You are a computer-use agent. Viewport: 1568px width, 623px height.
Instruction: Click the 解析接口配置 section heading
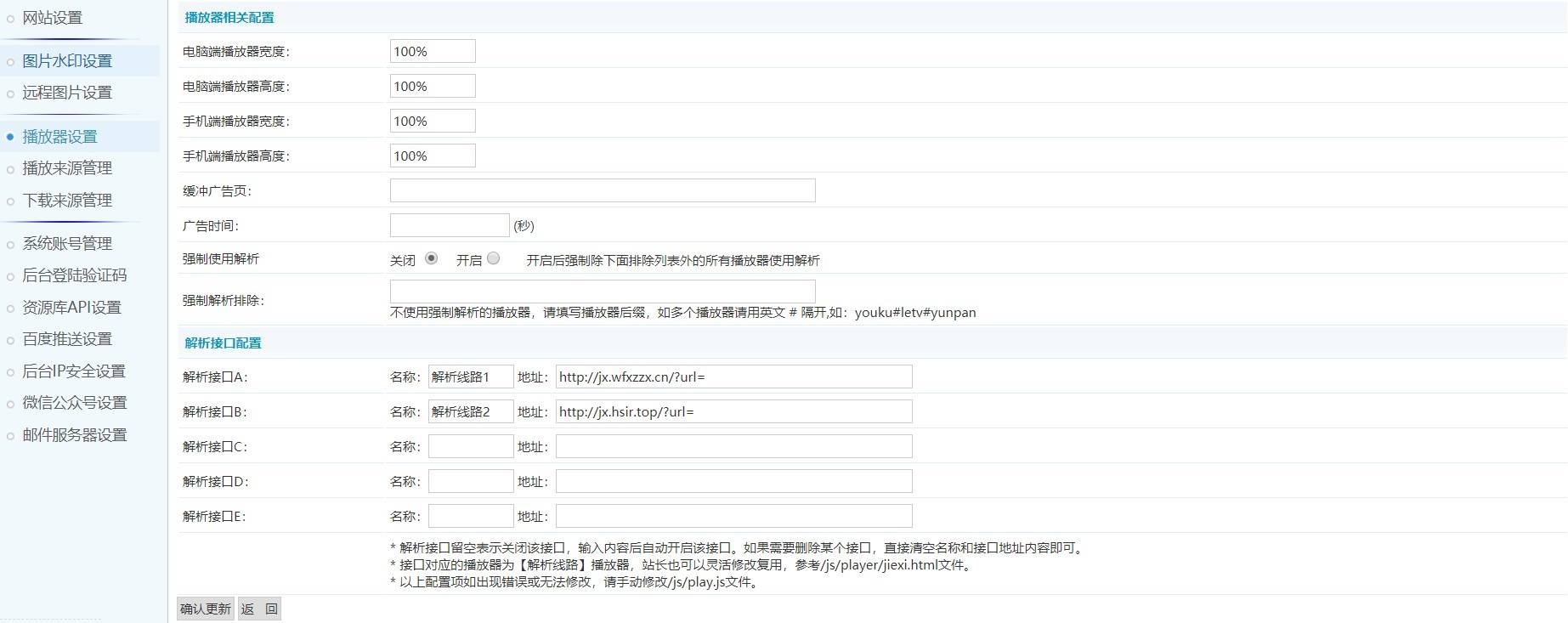(223, 343)
